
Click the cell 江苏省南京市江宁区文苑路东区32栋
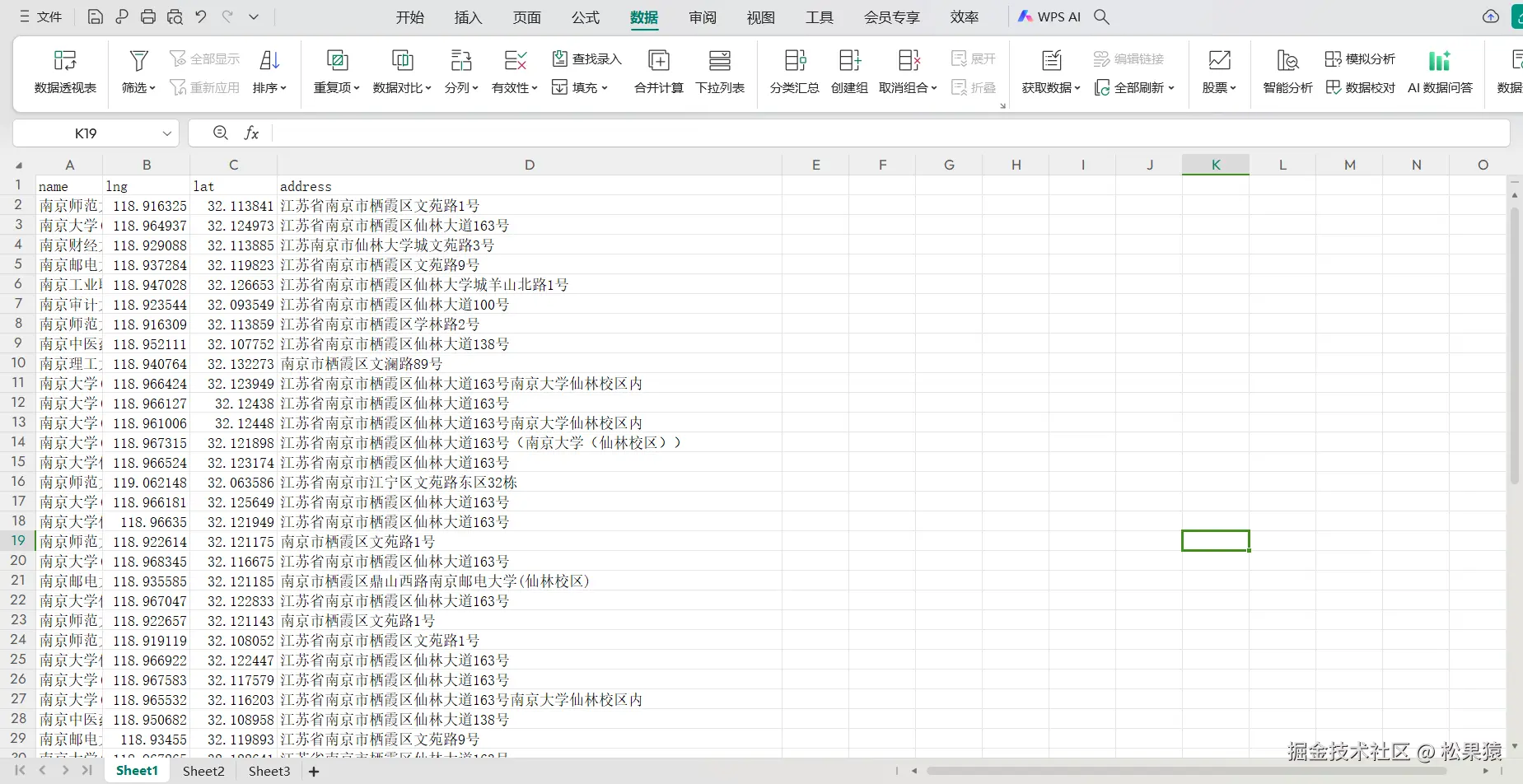click(x=530, y=483)
